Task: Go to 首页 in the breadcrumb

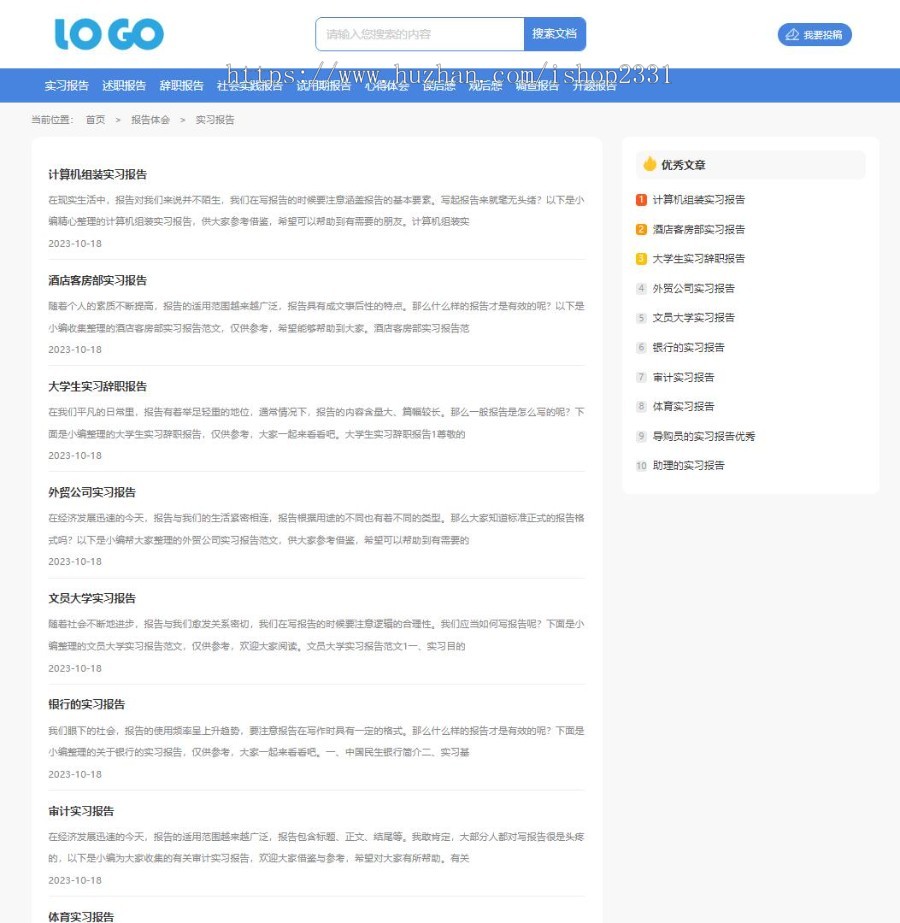Action: click(x=95, y=120)
